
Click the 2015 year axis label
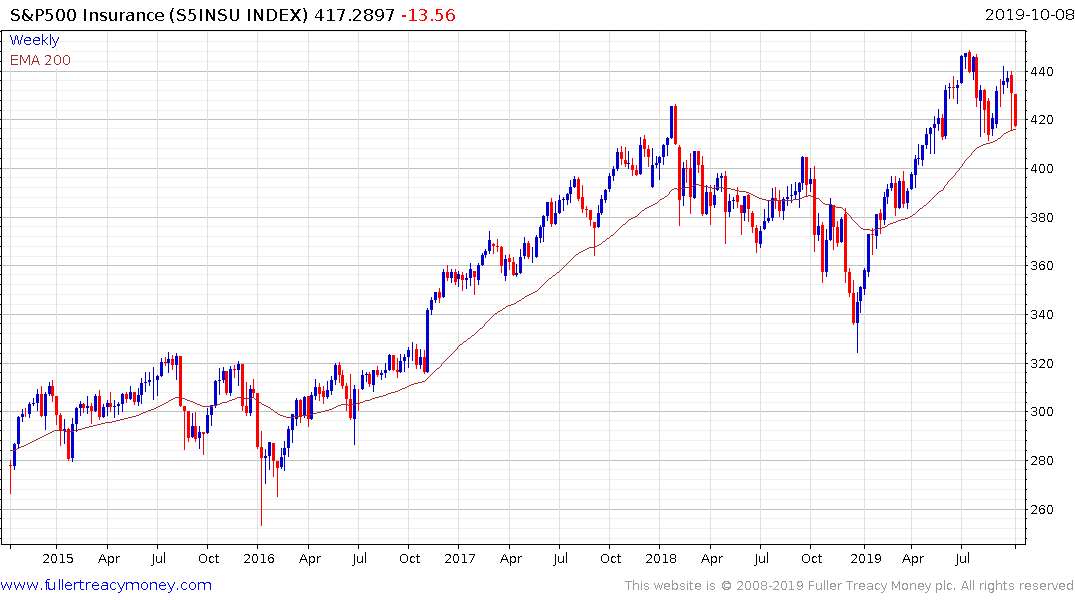58,558
